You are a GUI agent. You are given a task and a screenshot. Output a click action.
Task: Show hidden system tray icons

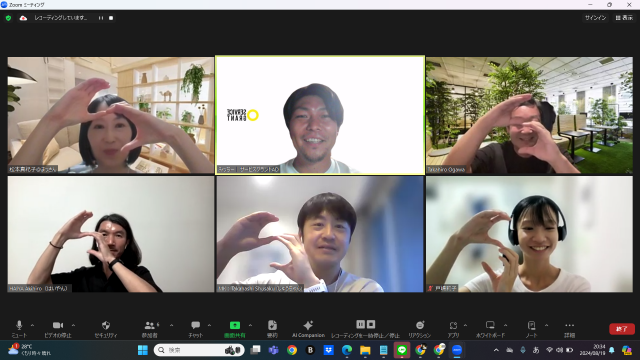pyautogui.click(x=496, y=350)
